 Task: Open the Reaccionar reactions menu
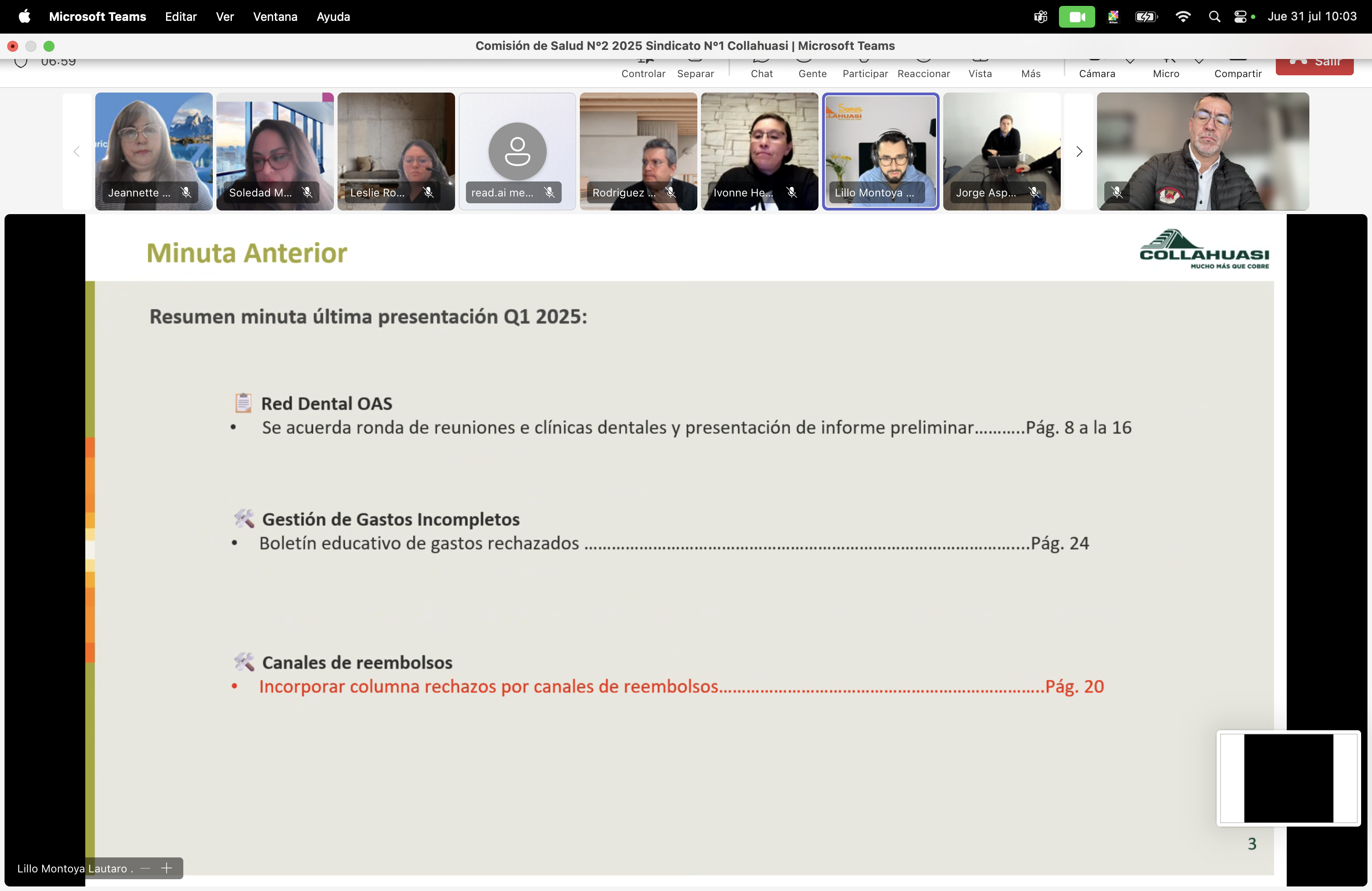pos(923,68)
